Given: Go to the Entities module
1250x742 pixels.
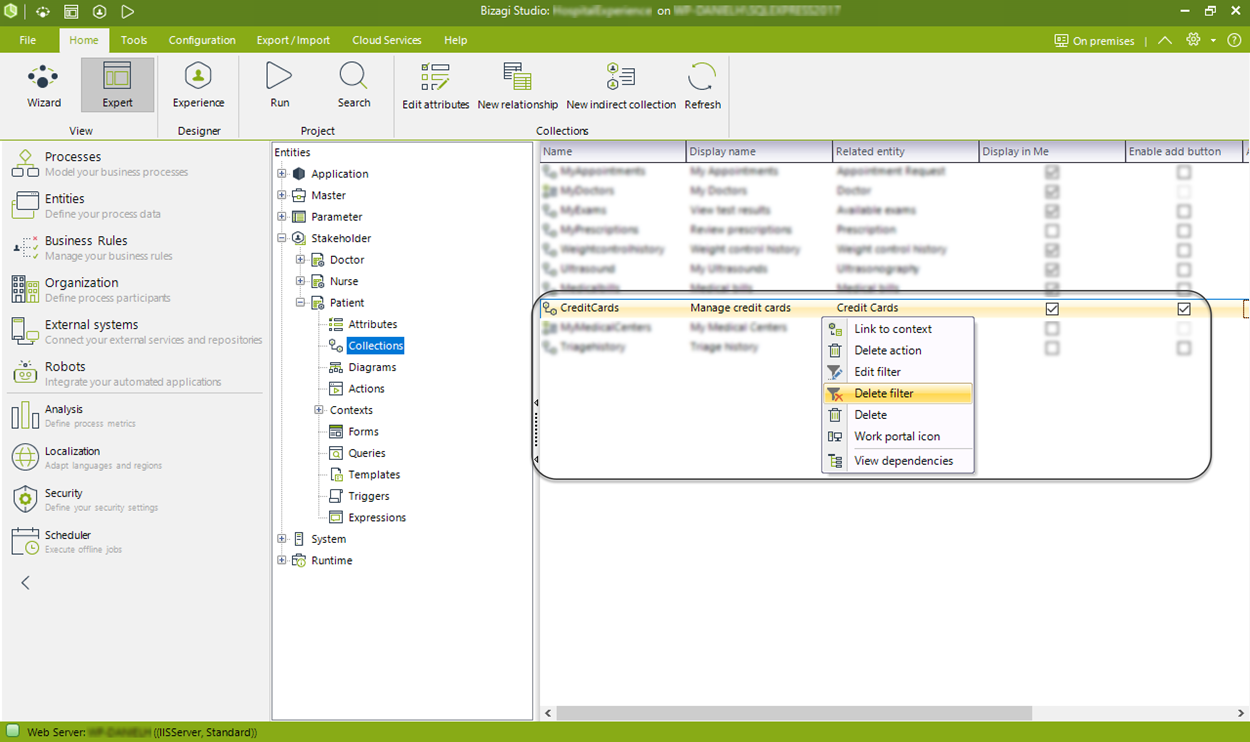Looking at the screenshot, I should (136, 205).
